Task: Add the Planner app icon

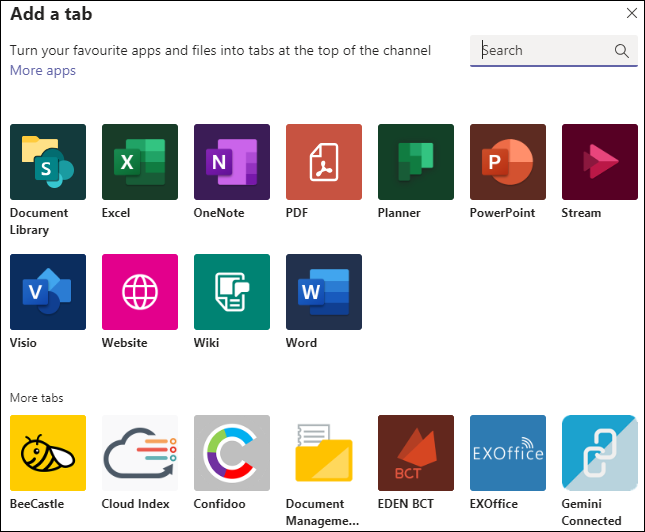Action: [416, 162]
